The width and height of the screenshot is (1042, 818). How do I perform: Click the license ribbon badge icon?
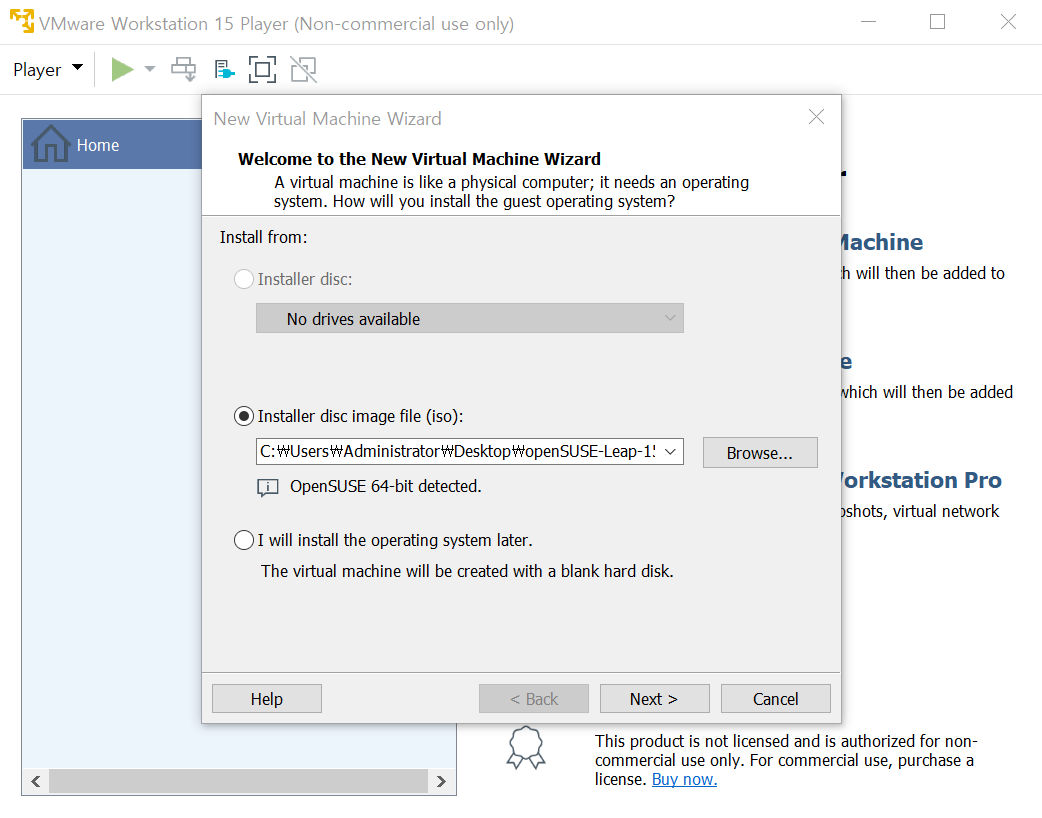click(526, 748)
